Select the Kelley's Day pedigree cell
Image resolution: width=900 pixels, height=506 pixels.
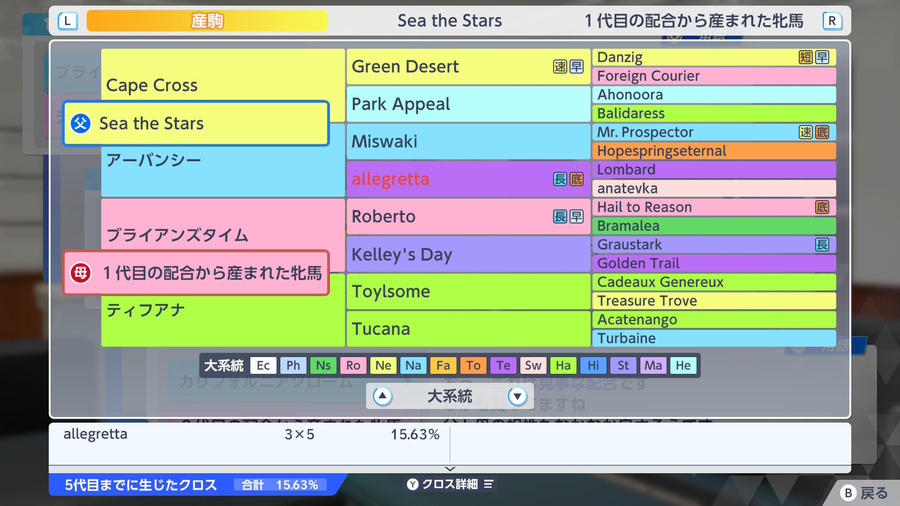click(x=468, y=254)
